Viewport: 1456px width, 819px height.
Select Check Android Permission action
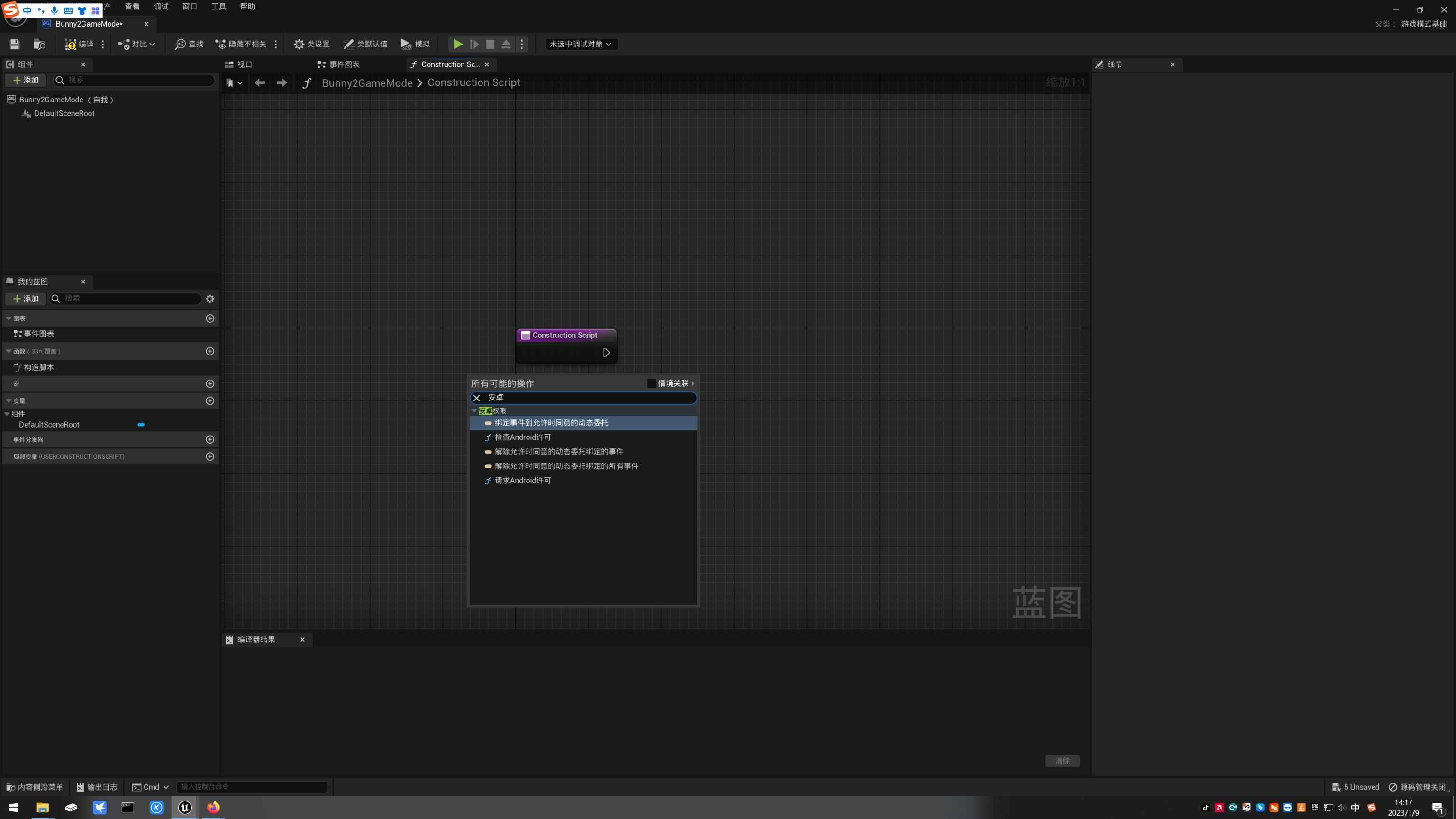click(523, 437)
